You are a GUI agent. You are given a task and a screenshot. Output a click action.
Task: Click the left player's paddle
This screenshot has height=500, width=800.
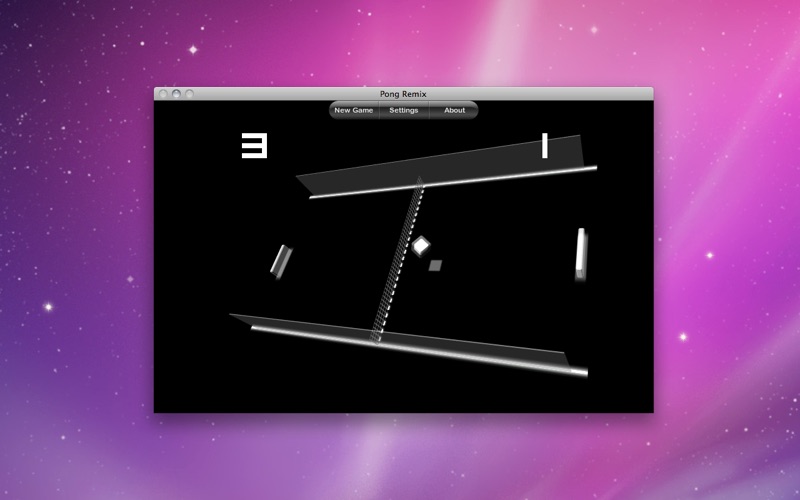point(281,262)
